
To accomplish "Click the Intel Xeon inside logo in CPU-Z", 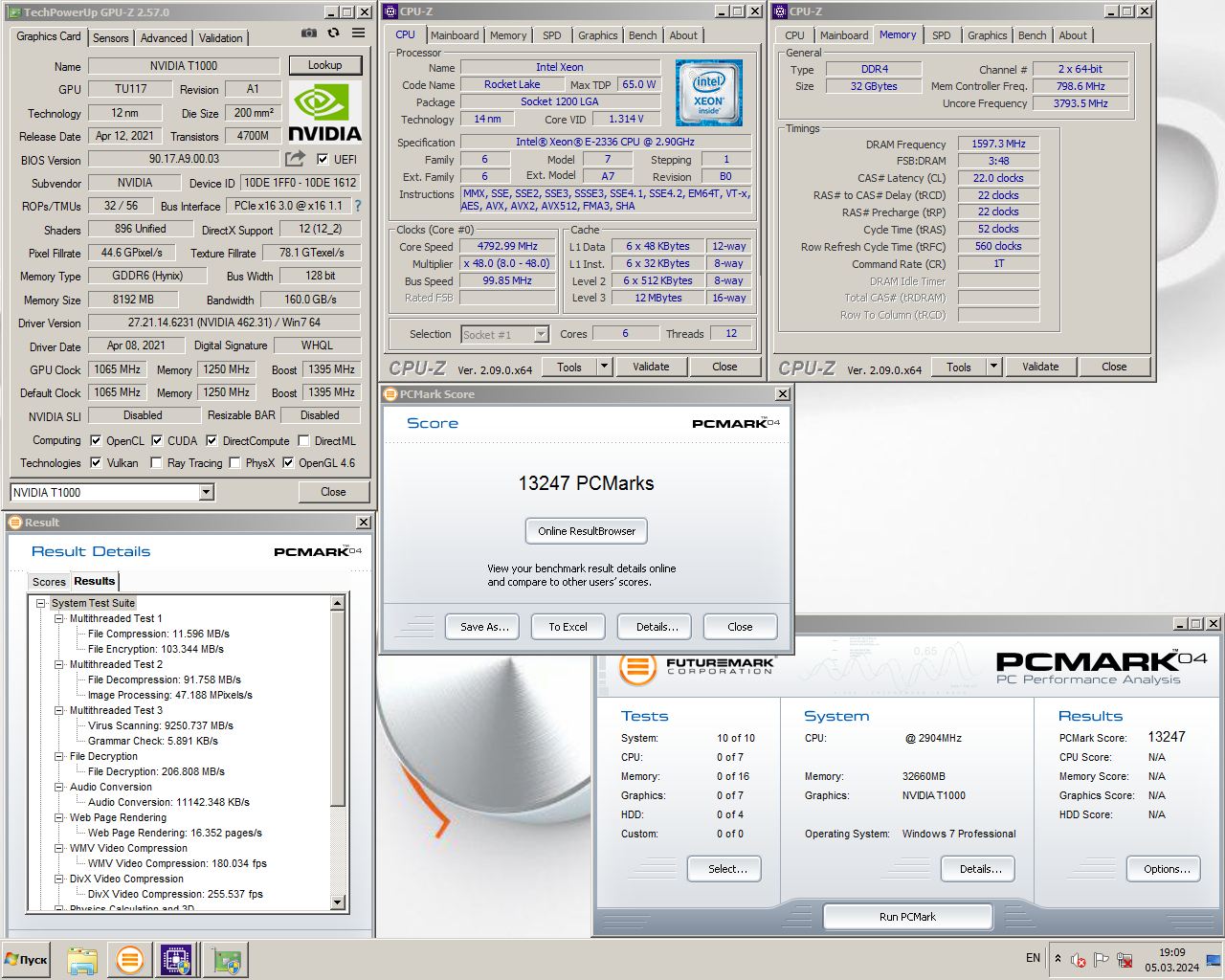I will click(x=708, y=93).
